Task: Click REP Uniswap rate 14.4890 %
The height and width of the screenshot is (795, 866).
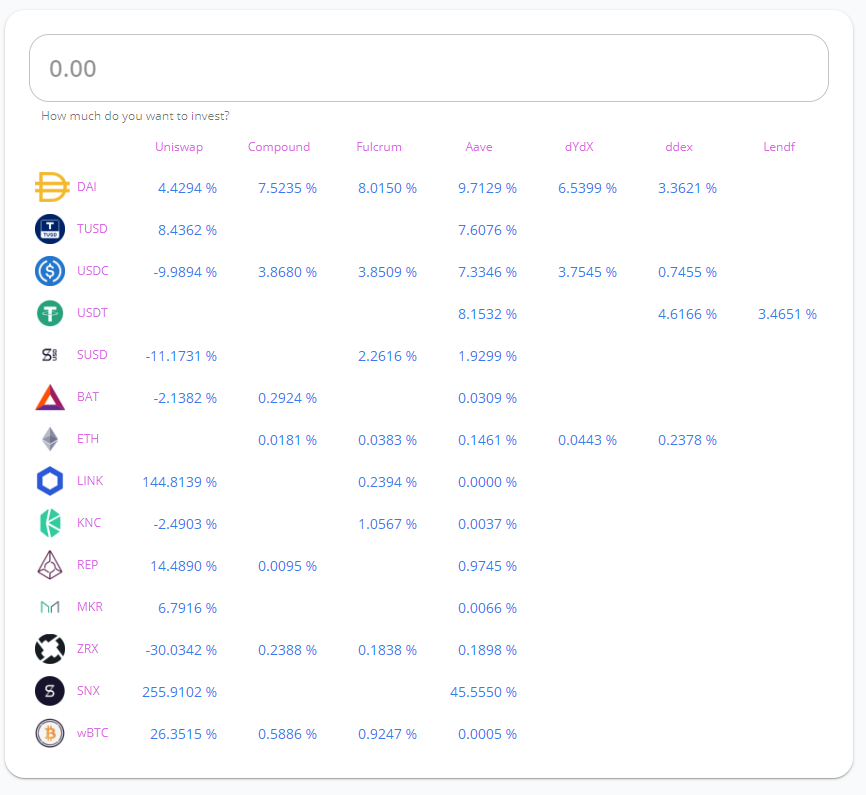Action: [x=183, y=566]
